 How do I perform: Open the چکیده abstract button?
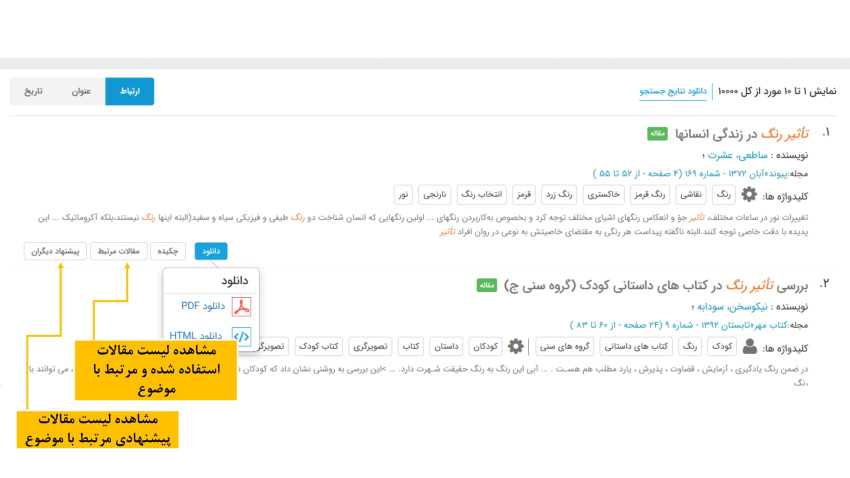point(168,251)
